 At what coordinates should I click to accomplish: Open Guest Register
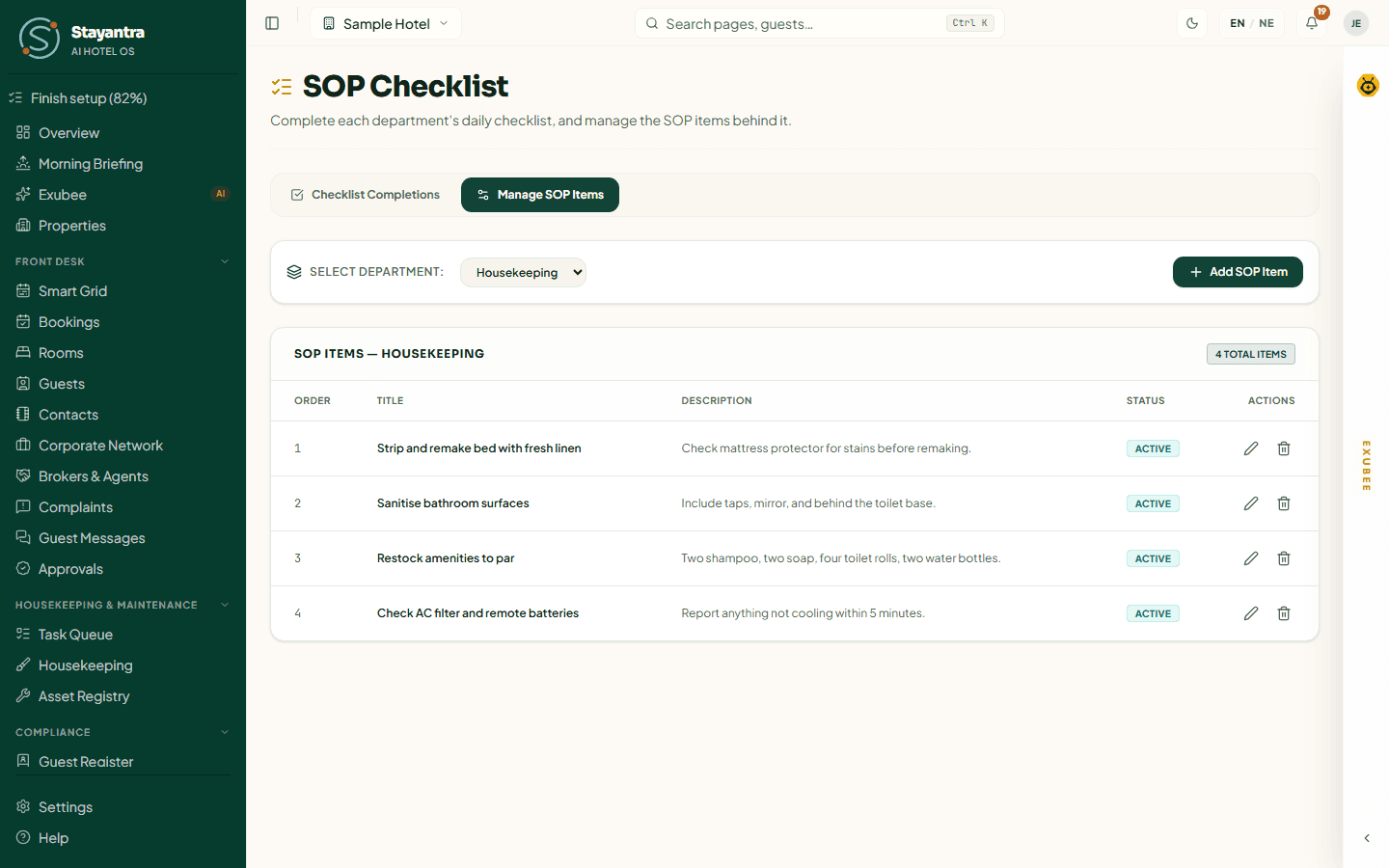123,762
